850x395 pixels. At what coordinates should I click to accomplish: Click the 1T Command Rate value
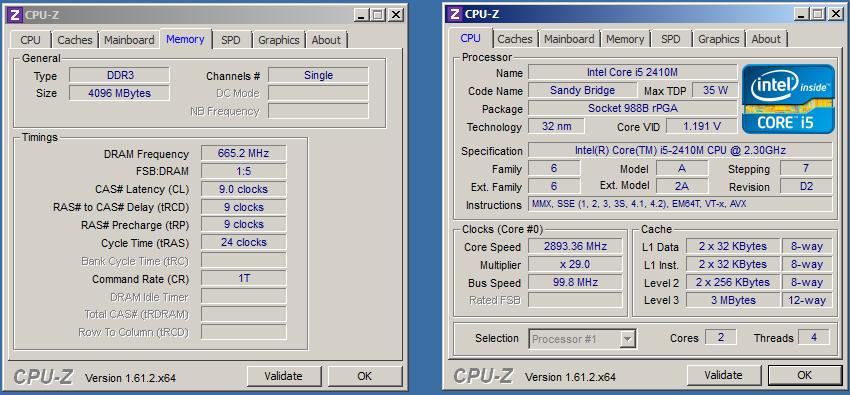[x=243, y=279]
